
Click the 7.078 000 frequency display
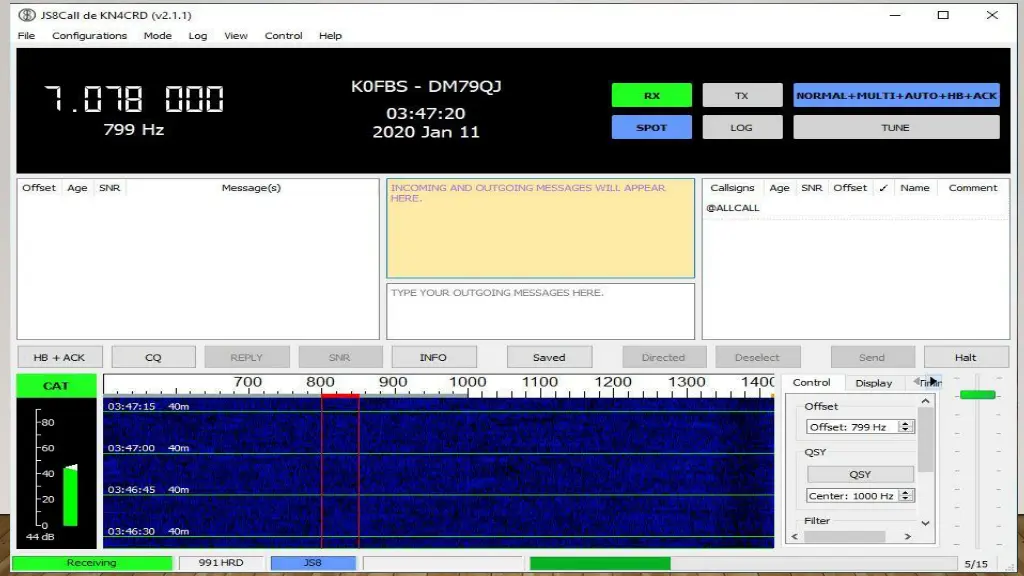pyautogui.click(x=134, y=99)
